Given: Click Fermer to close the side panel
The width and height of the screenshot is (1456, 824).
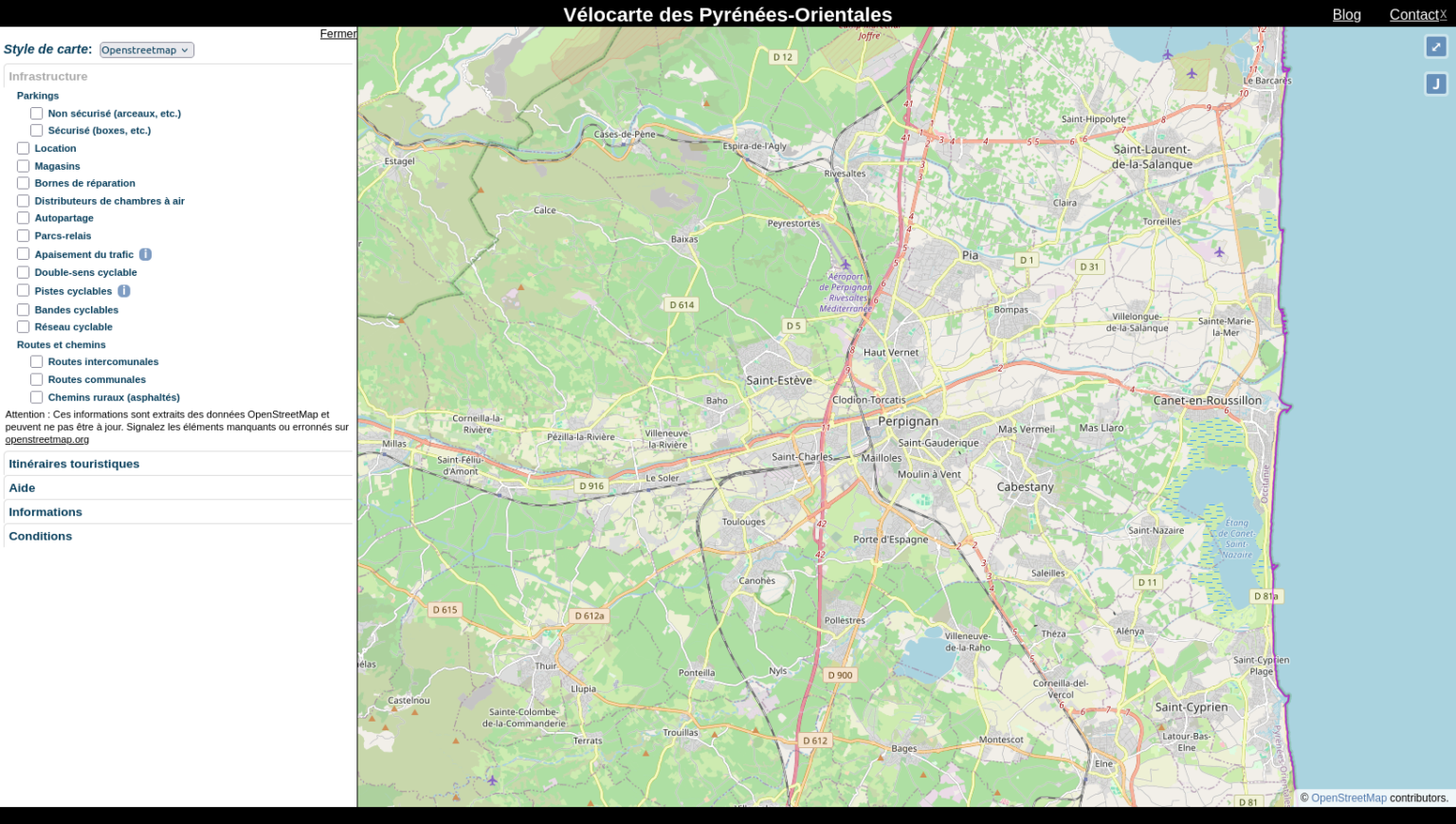Looking at the screenshot, I should tap(337, 34).
